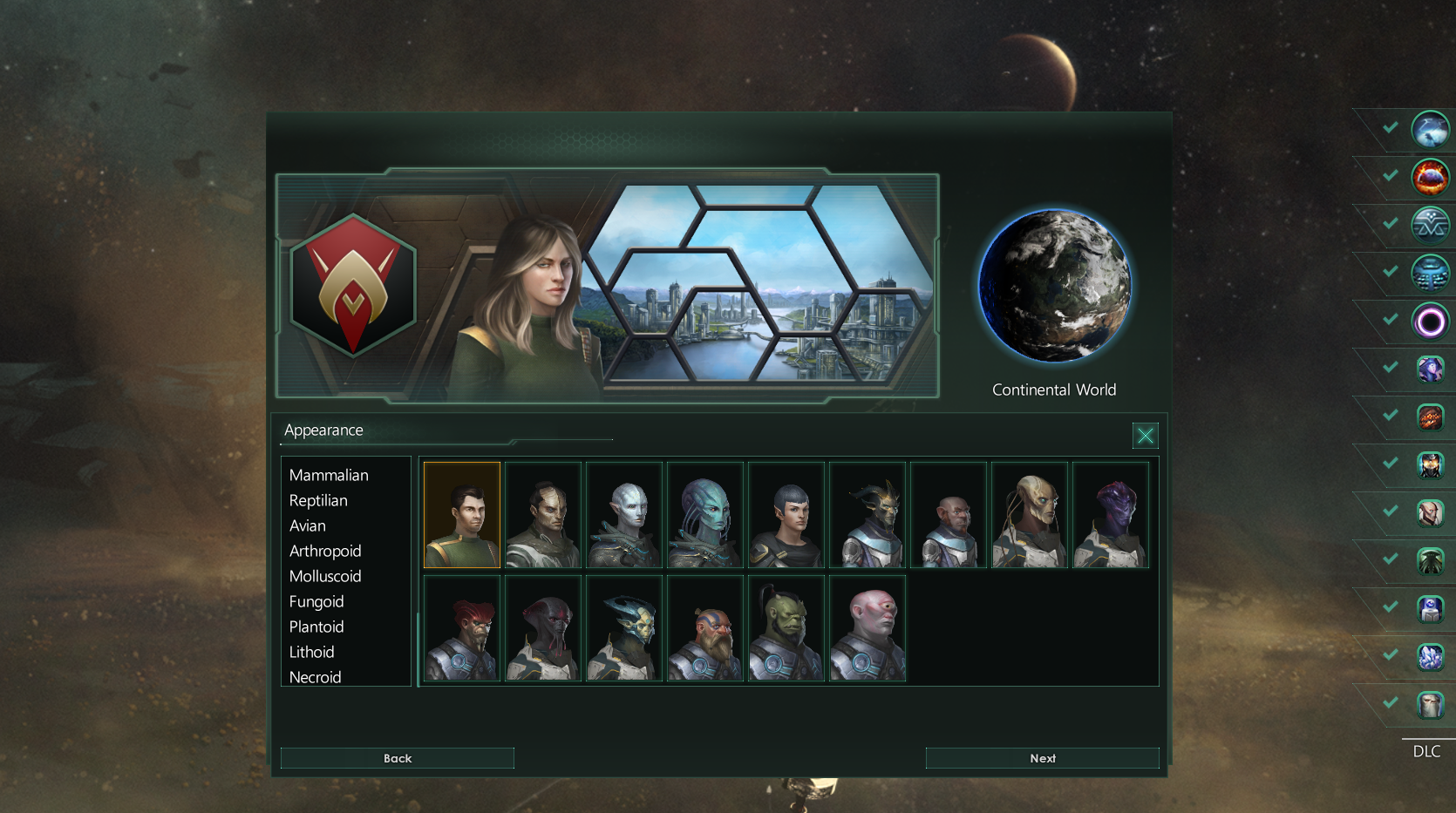Toggle the first DLC checkmark
This screenshot has height=813, width=1456.
point(1391,128)
